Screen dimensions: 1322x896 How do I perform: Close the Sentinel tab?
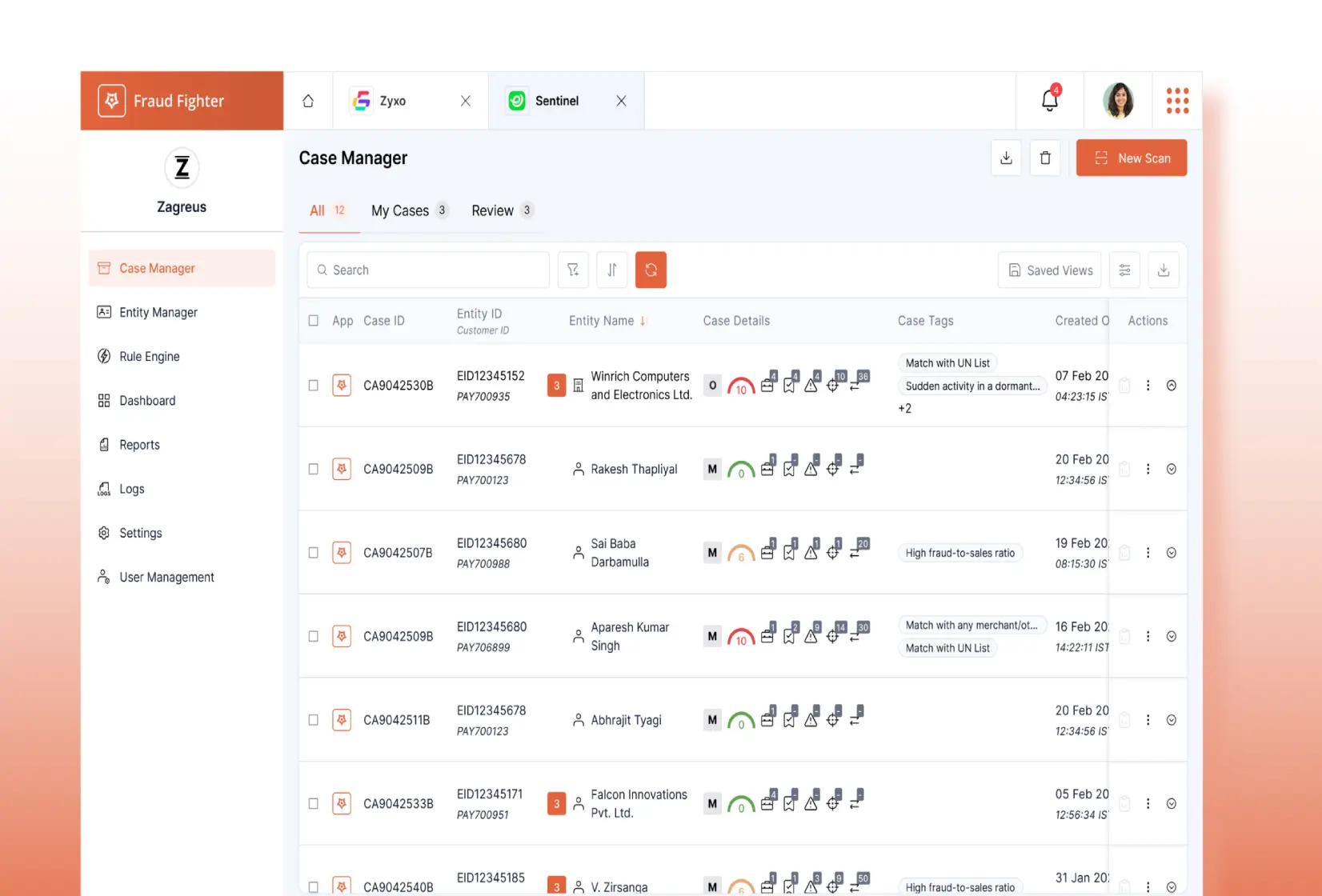point(621,101)
